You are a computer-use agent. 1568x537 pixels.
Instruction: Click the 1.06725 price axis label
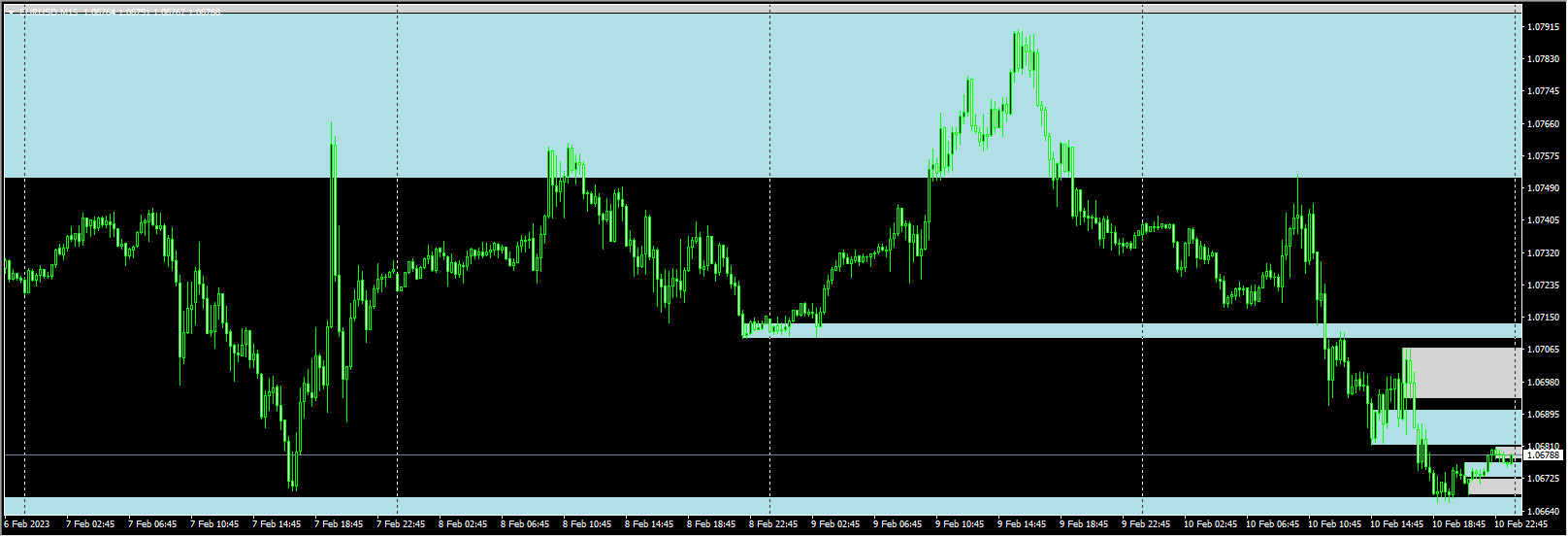point(1544,479)
